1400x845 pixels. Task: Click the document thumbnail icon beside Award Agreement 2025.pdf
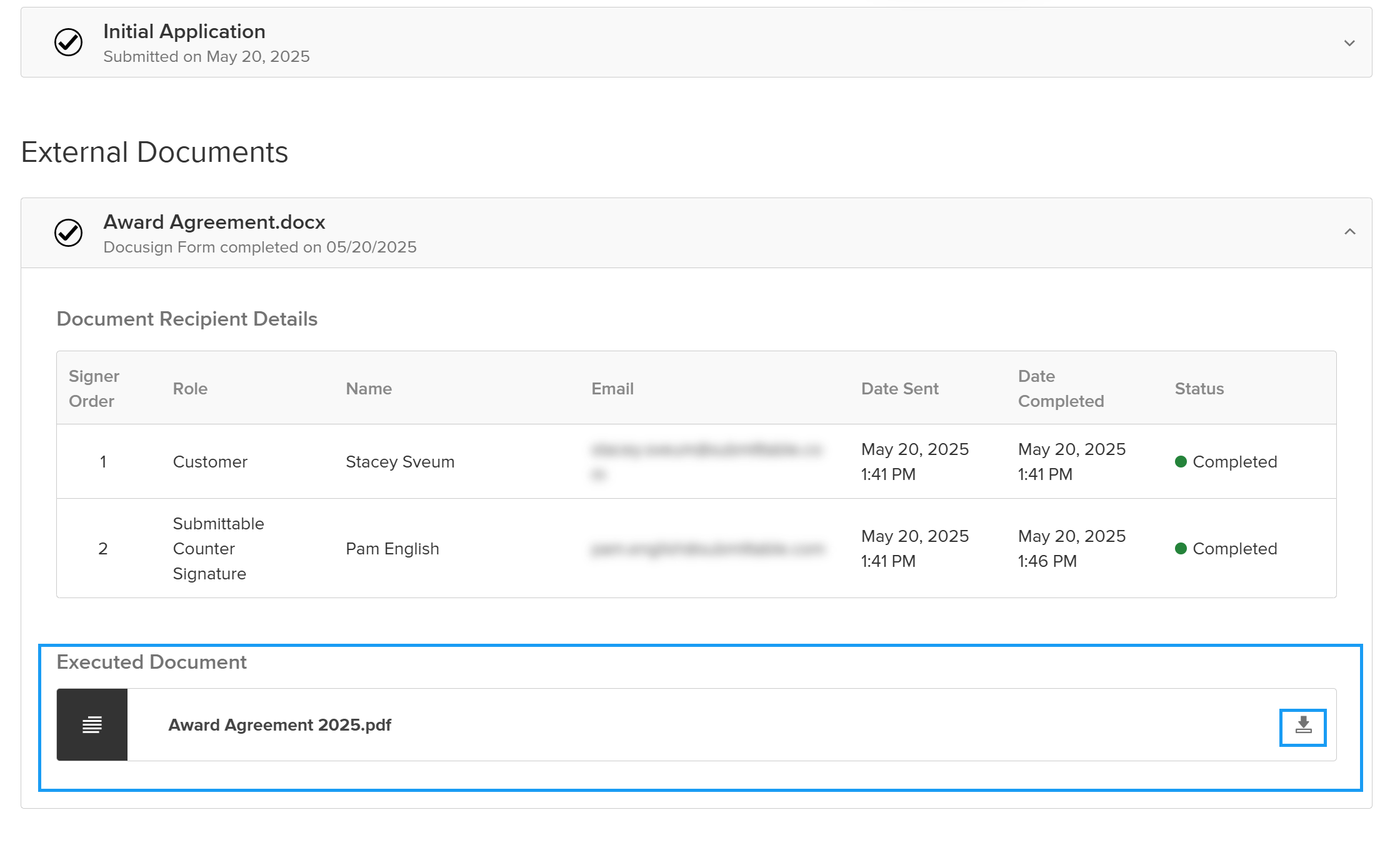tap(92, 725)
